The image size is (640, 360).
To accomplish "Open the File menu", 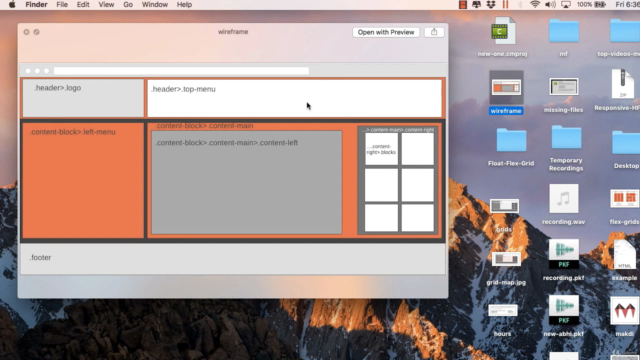I will [x=62, y=4].
